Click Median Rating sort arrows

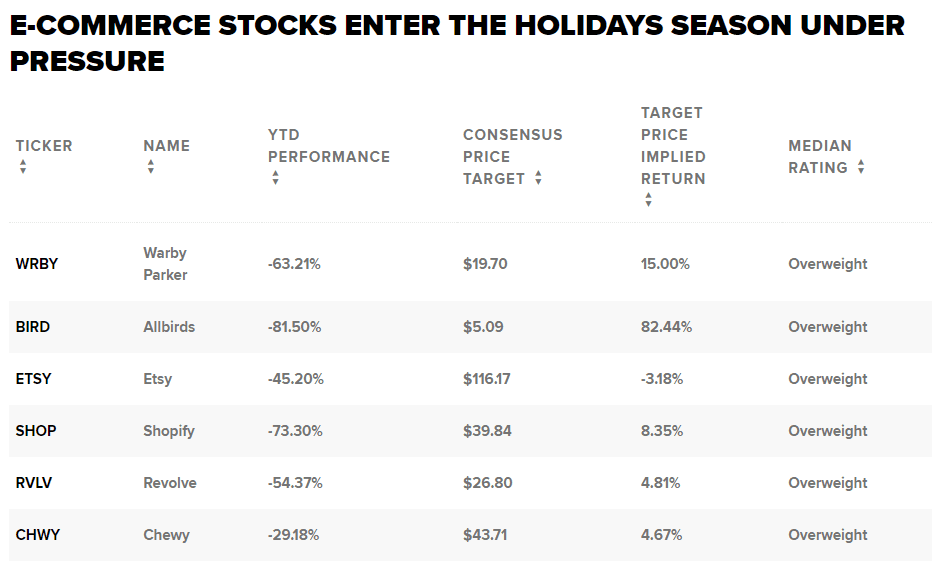(861, 167)
